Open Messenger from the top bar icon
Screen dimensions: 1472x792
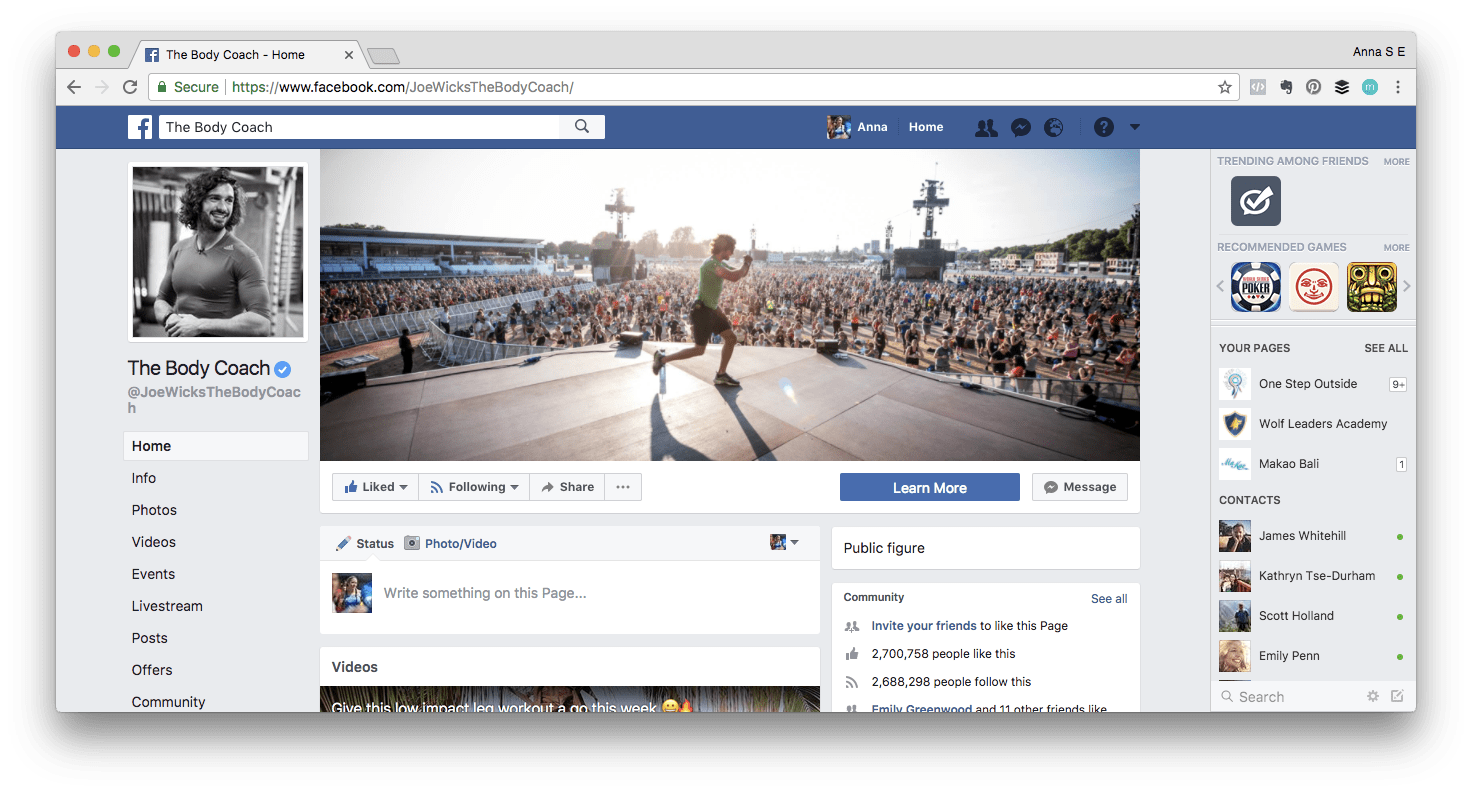click(1020, 127)
